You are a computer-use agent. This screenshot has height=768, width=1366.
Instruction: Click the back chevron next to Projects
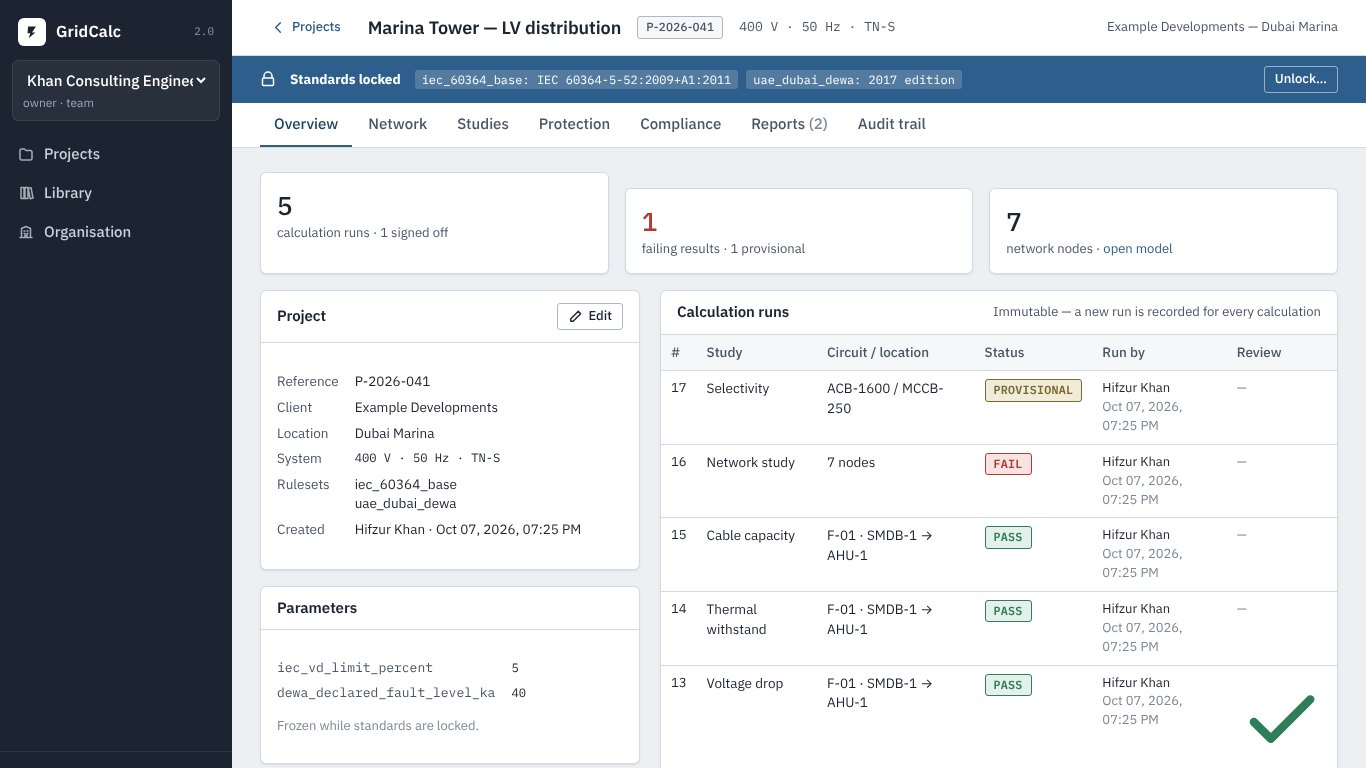(278, 28)
